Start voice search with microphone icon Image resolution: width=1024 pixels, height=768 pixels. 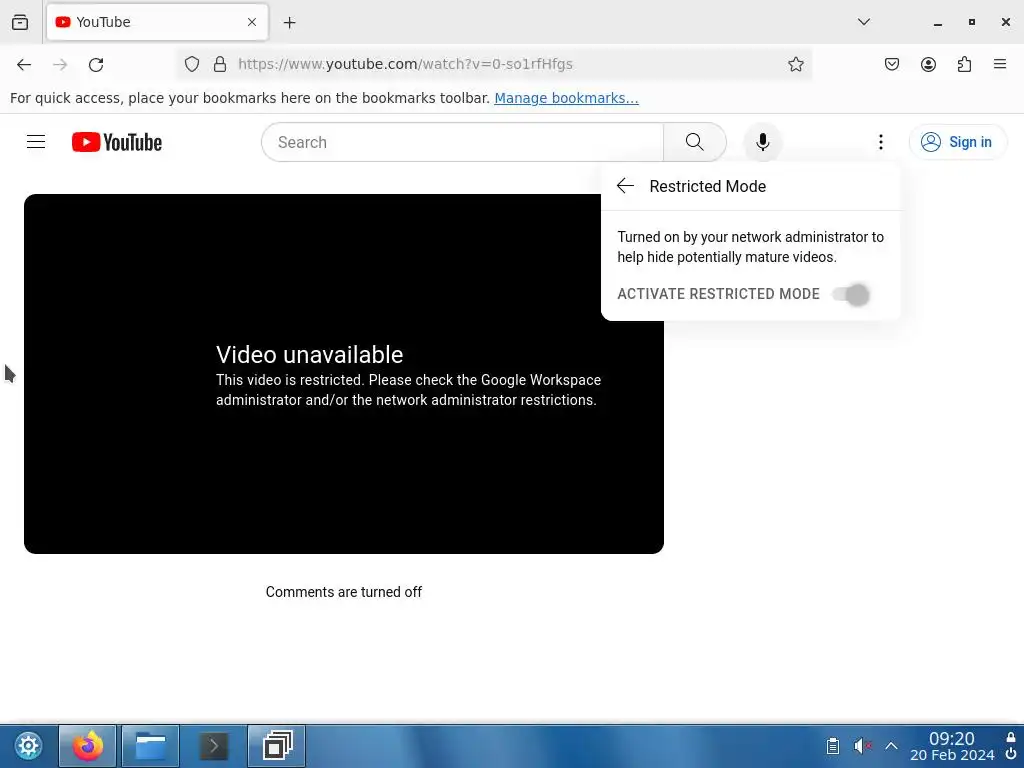(762, 142)
